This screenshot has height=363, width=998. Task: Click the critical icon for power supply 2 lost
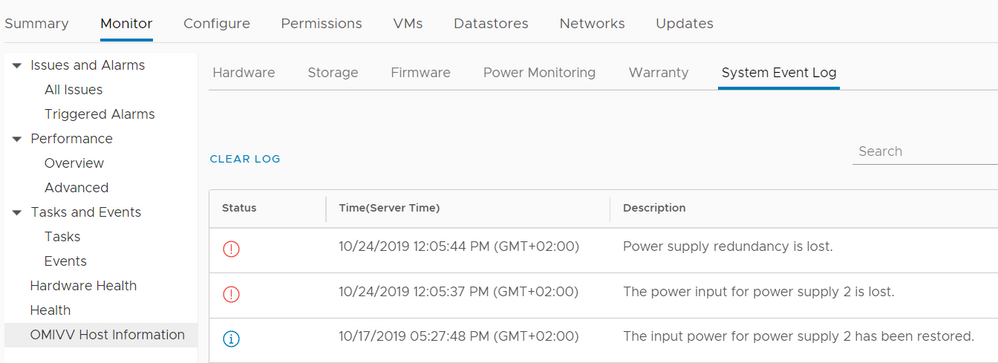point(231,294)
